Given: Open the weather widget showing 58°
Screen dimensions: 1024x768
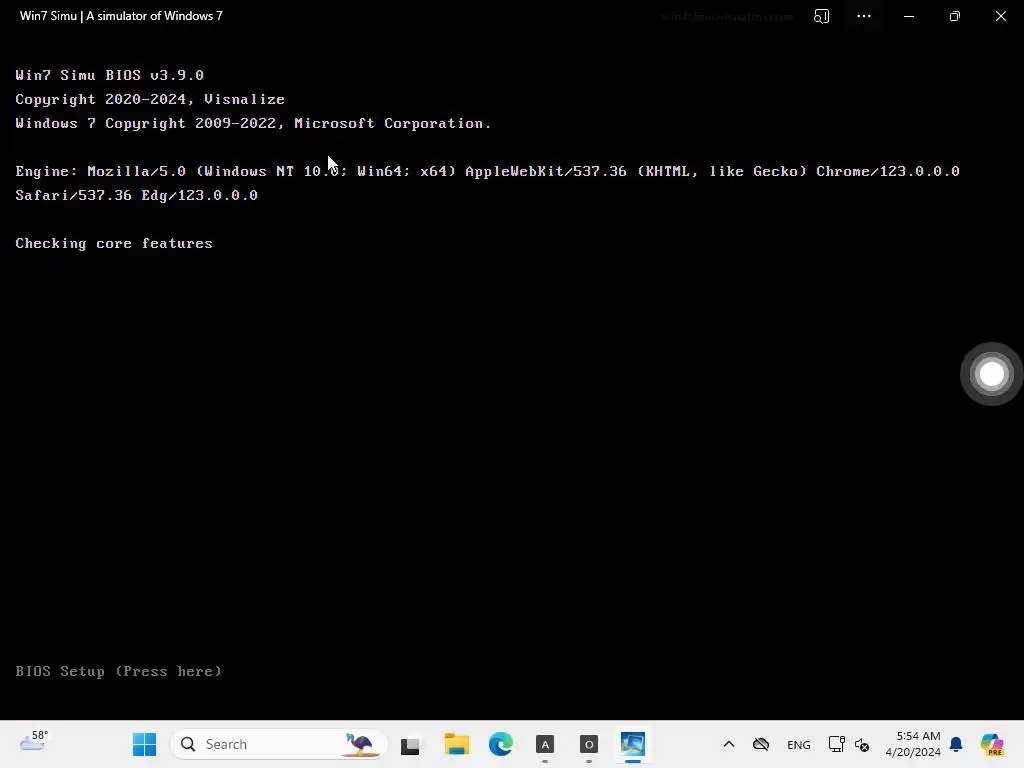Looking at the screenshot, I should point(34,742).
